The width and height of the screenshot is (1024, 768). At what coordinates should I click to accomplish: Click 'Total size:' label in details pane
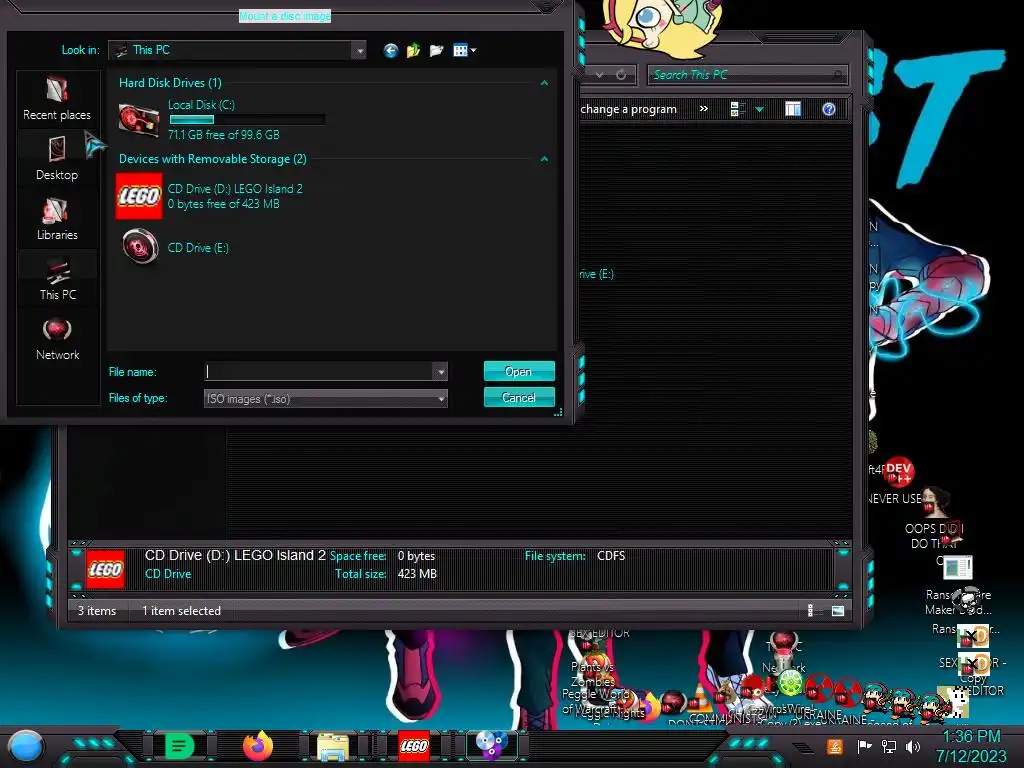tap(360, 573)
